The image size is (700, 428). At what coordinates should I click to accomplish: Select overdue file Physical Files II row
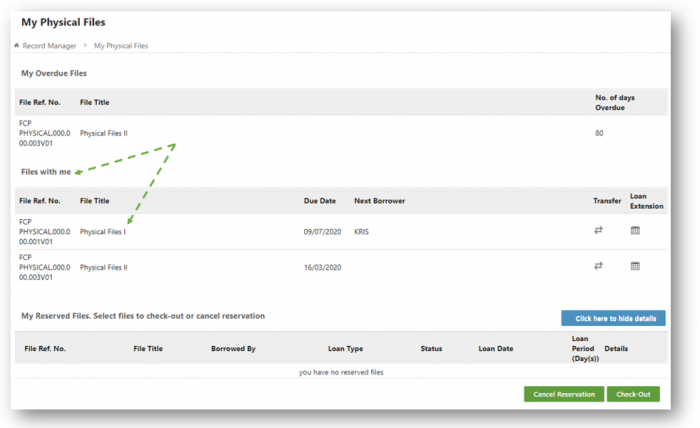pos(341,133)
